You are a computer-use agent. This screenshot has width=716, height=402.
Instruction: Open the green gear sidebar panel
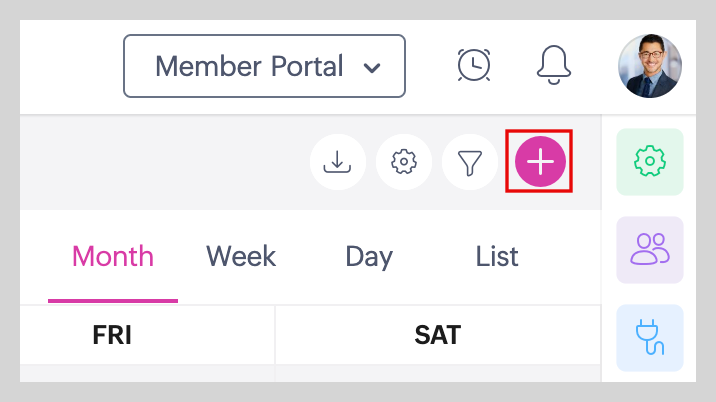point(650,161)
